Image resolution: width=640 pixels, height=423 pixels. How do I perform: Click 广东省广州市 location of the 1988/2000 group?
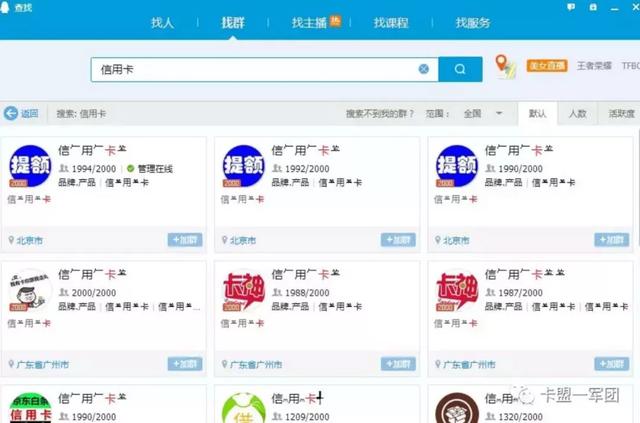pyautogui.click(x=256, y=365)
